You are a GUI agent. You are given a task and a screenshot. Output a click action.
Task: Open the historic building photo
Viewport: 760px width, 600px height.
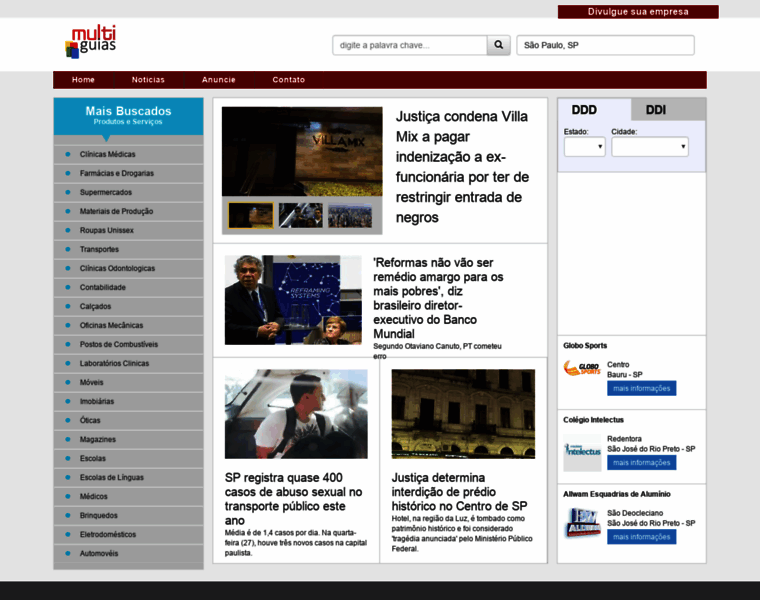click(x=463, y=414)
